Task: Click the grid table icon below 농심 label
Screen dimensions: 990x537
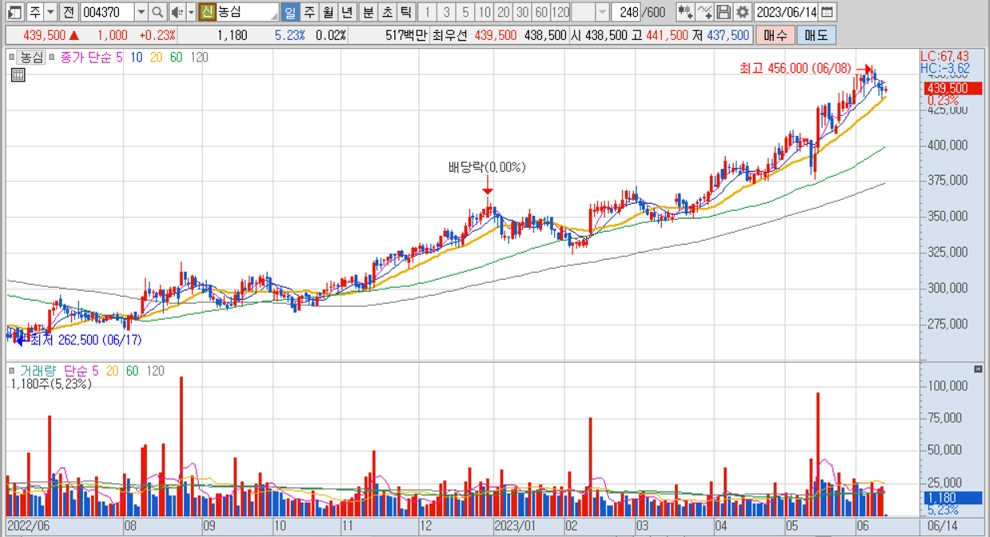Action: pos(17,73)
